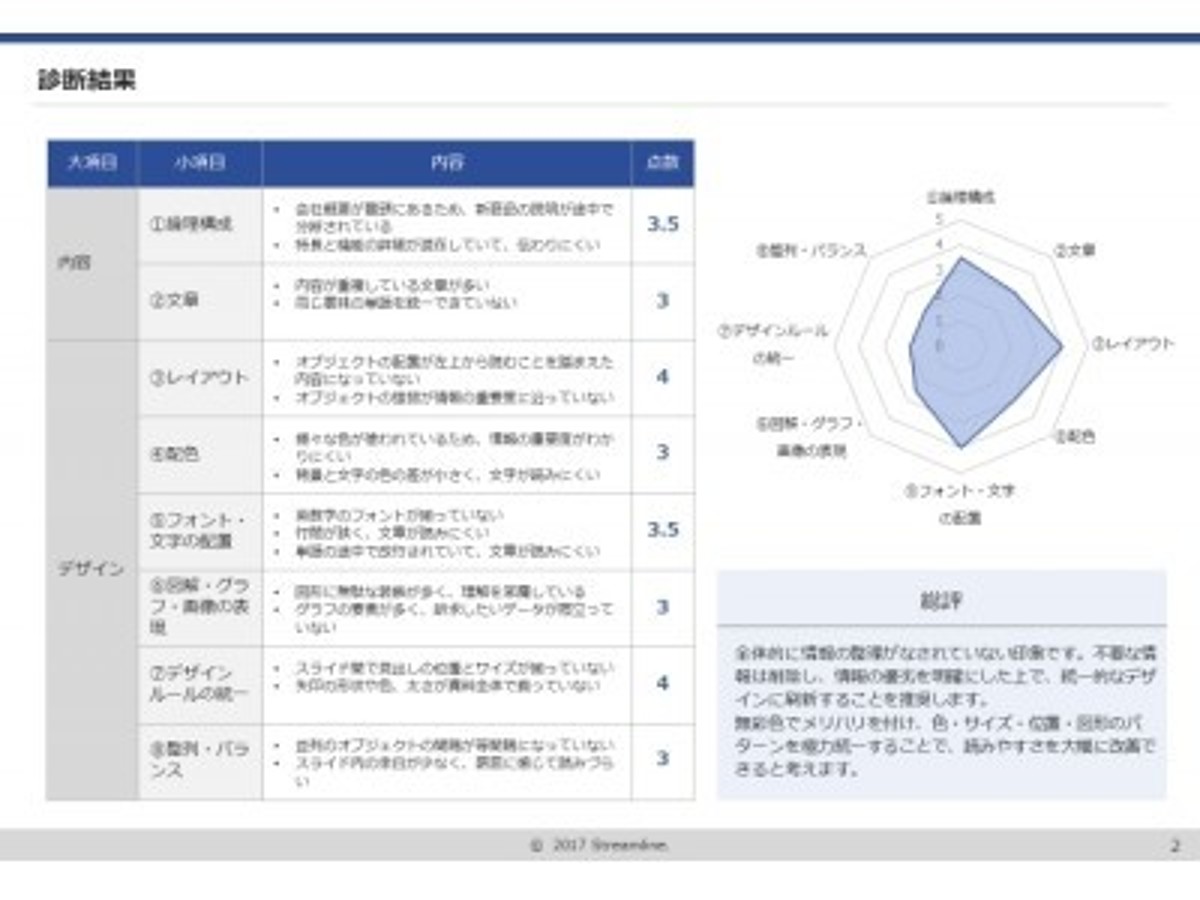Select score 3 in the ④配色 row
1200x900 pixels.
(x=663, y=453)
